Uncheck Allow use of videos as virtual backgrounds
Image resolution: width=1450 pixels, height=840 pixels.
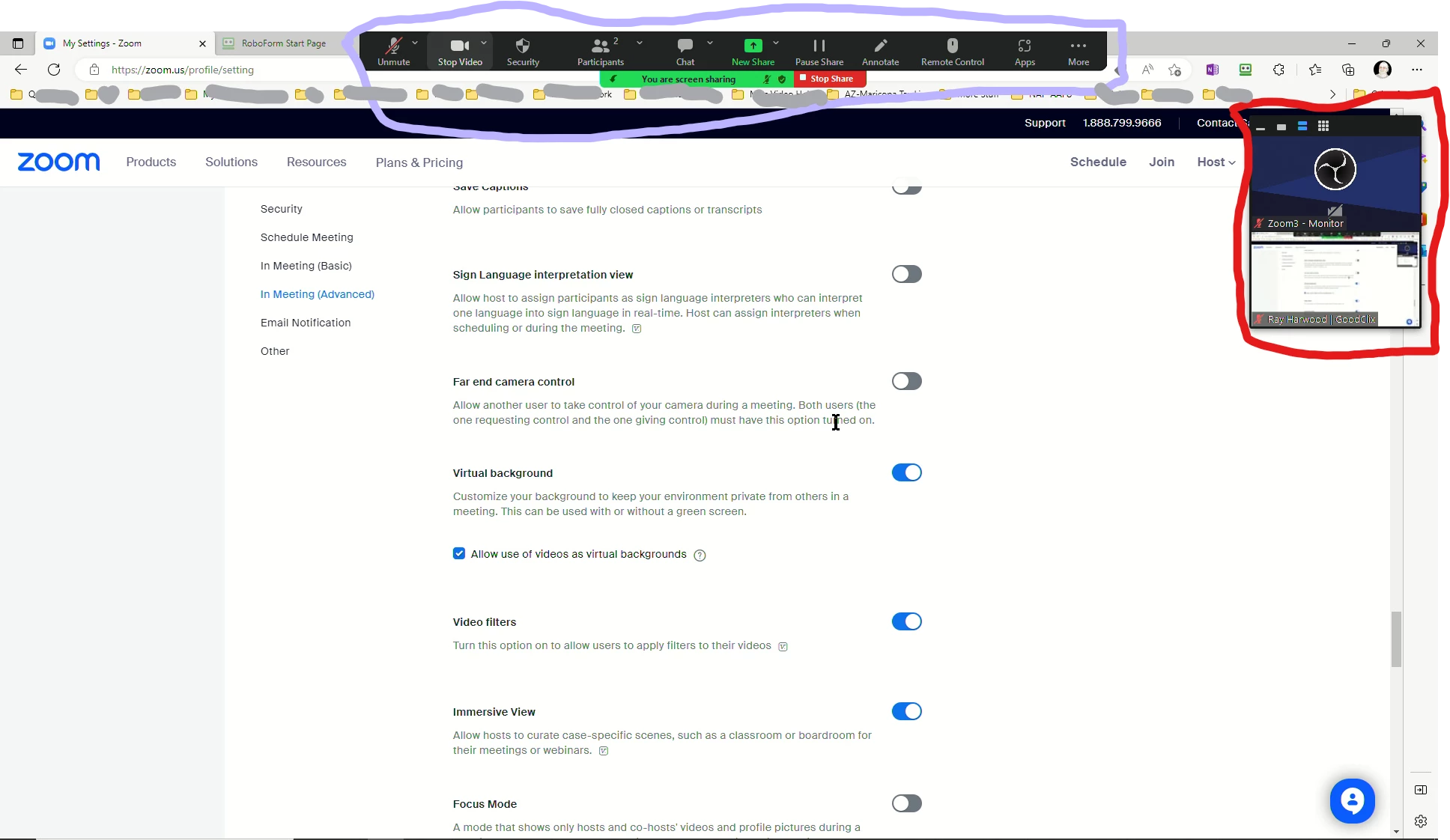pyautogui.click(x=459, y=554)
